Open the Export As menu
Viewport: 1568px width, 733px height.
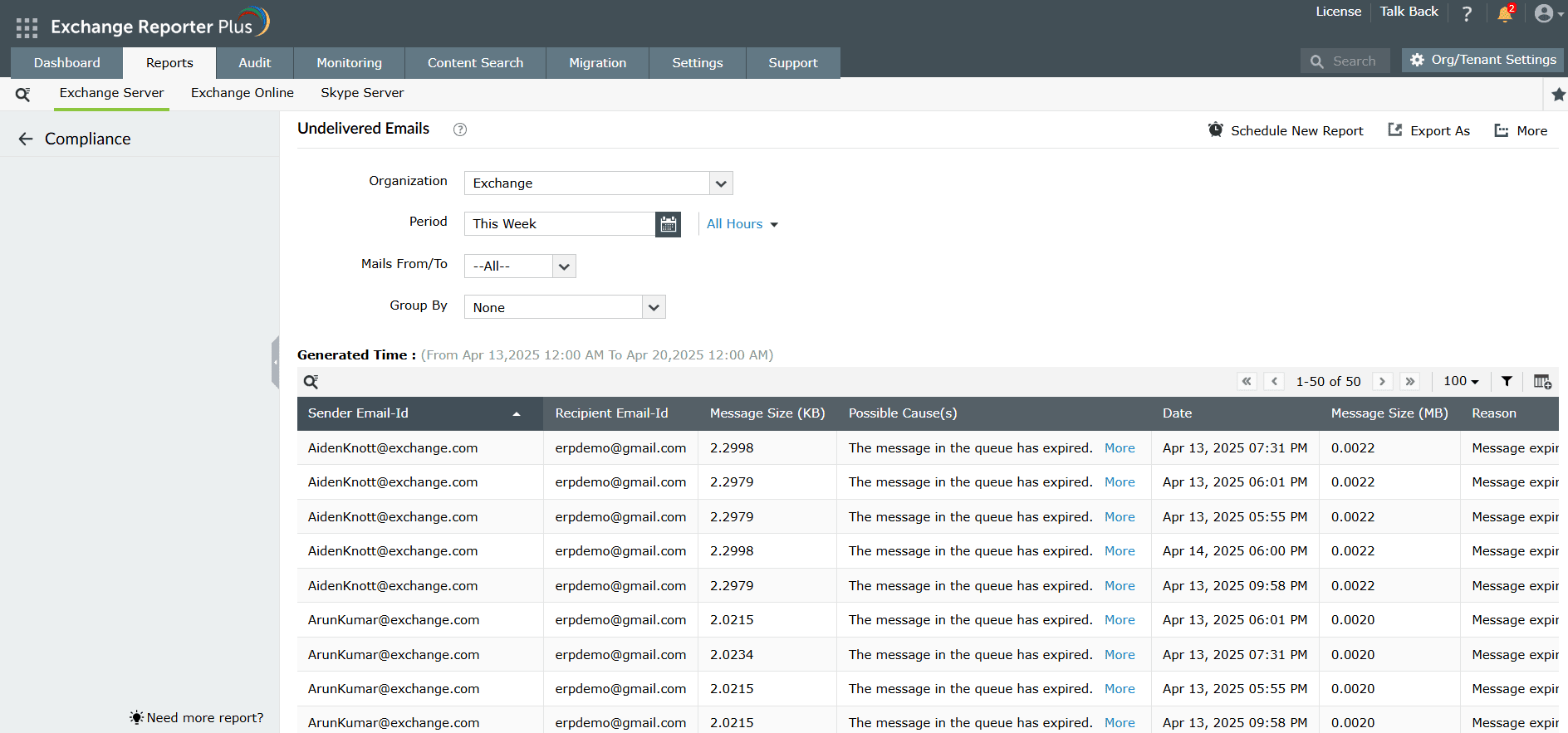(x=1428, y=130)
